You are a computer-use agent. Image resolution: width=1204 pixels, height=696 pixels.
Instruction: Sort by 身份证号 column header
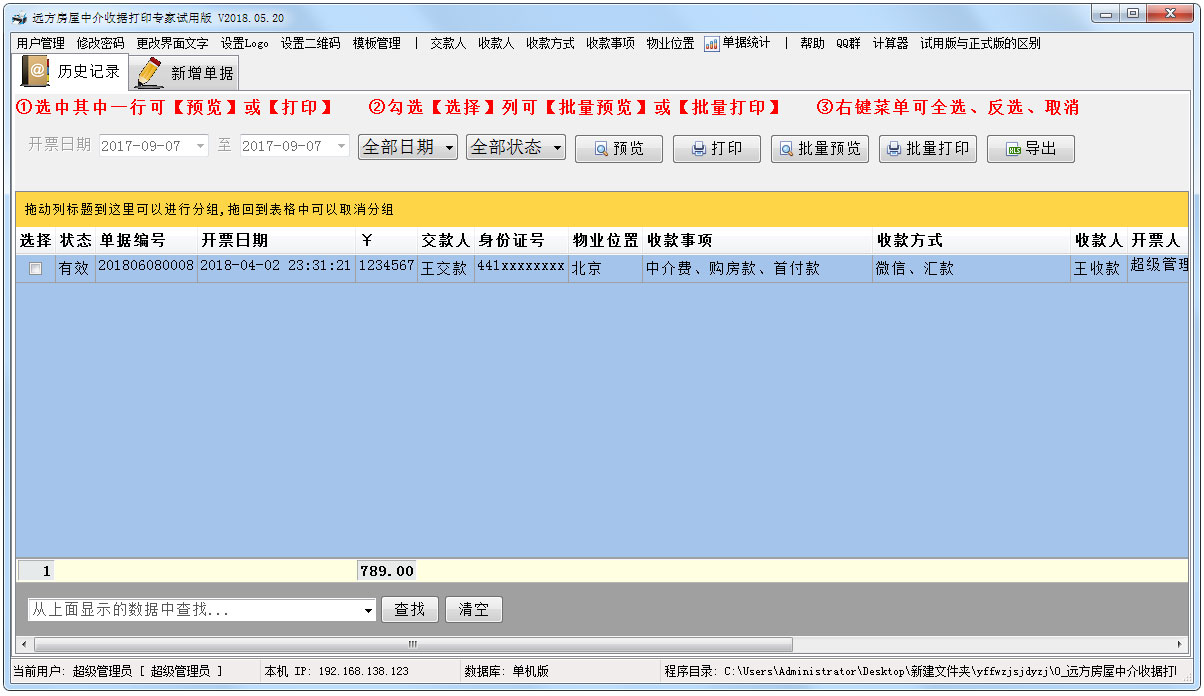[x=521, y=241]
